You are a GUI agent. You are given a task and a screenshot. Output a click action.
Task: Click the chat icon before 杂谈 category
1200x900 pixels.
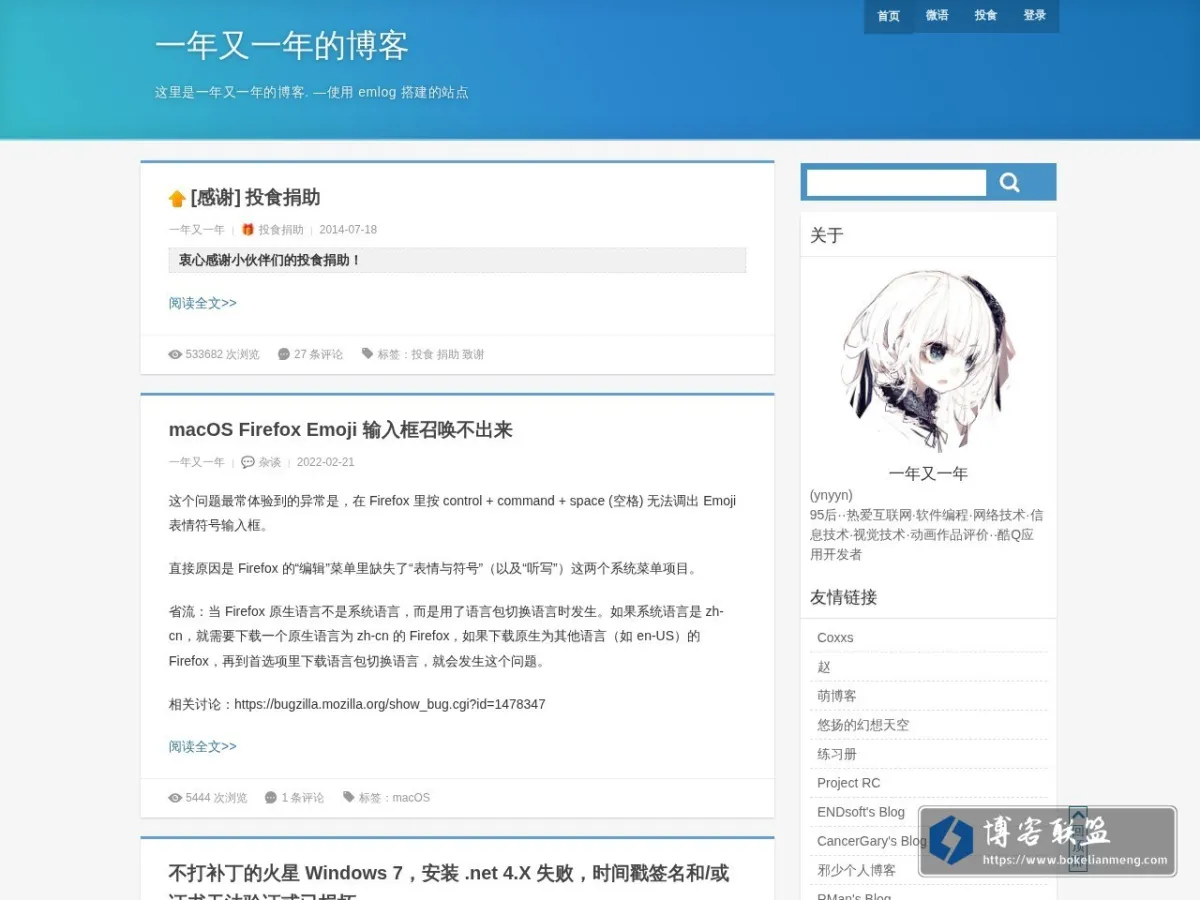pyautogui.click(x=248, y=462)
